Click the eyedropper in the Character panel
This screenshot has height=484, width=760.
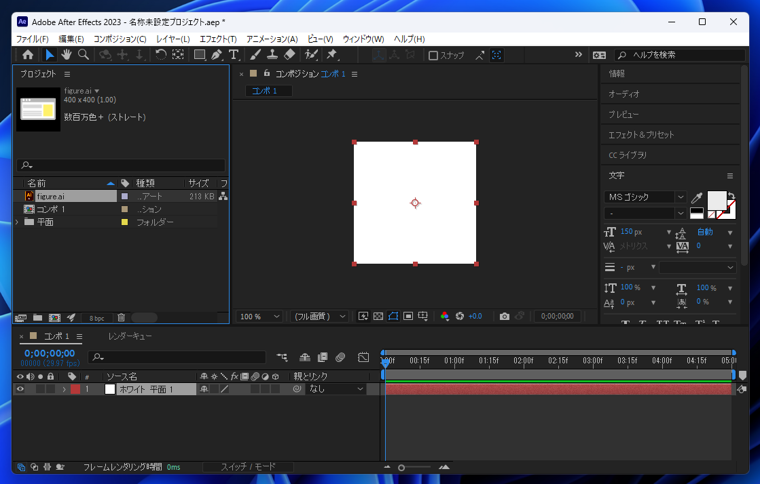[x=697, y=197]
